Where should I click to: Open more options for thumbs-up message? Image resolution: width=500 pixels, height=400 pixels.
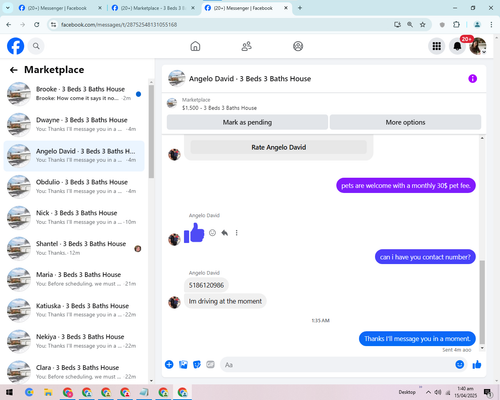(x=236, y=233)
